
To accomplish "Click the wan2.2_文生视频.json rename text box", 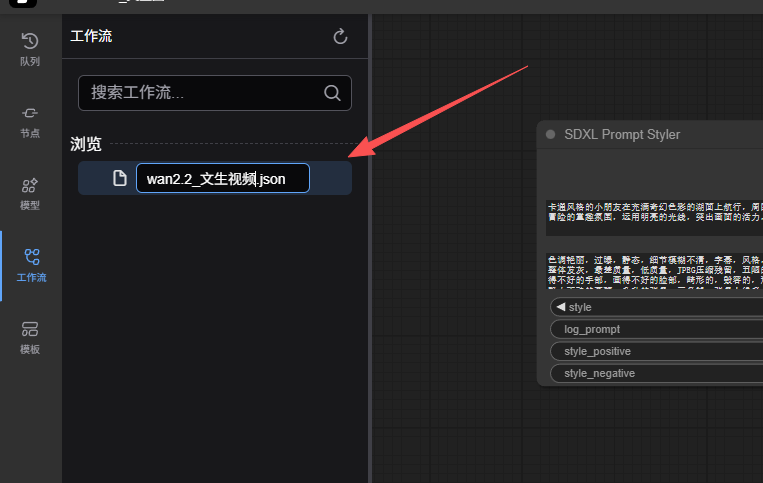I will point(222,179).
